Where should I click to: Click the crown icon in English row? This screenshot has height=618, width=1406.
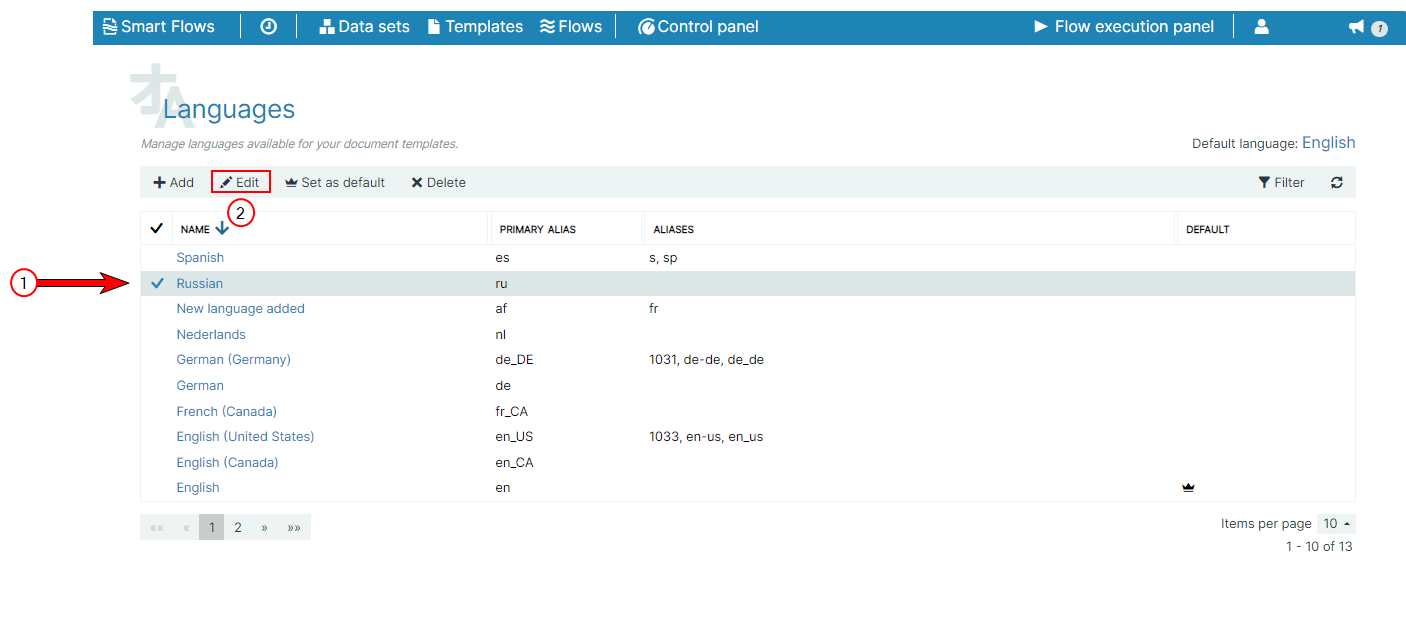click(x=1188, y=488)
